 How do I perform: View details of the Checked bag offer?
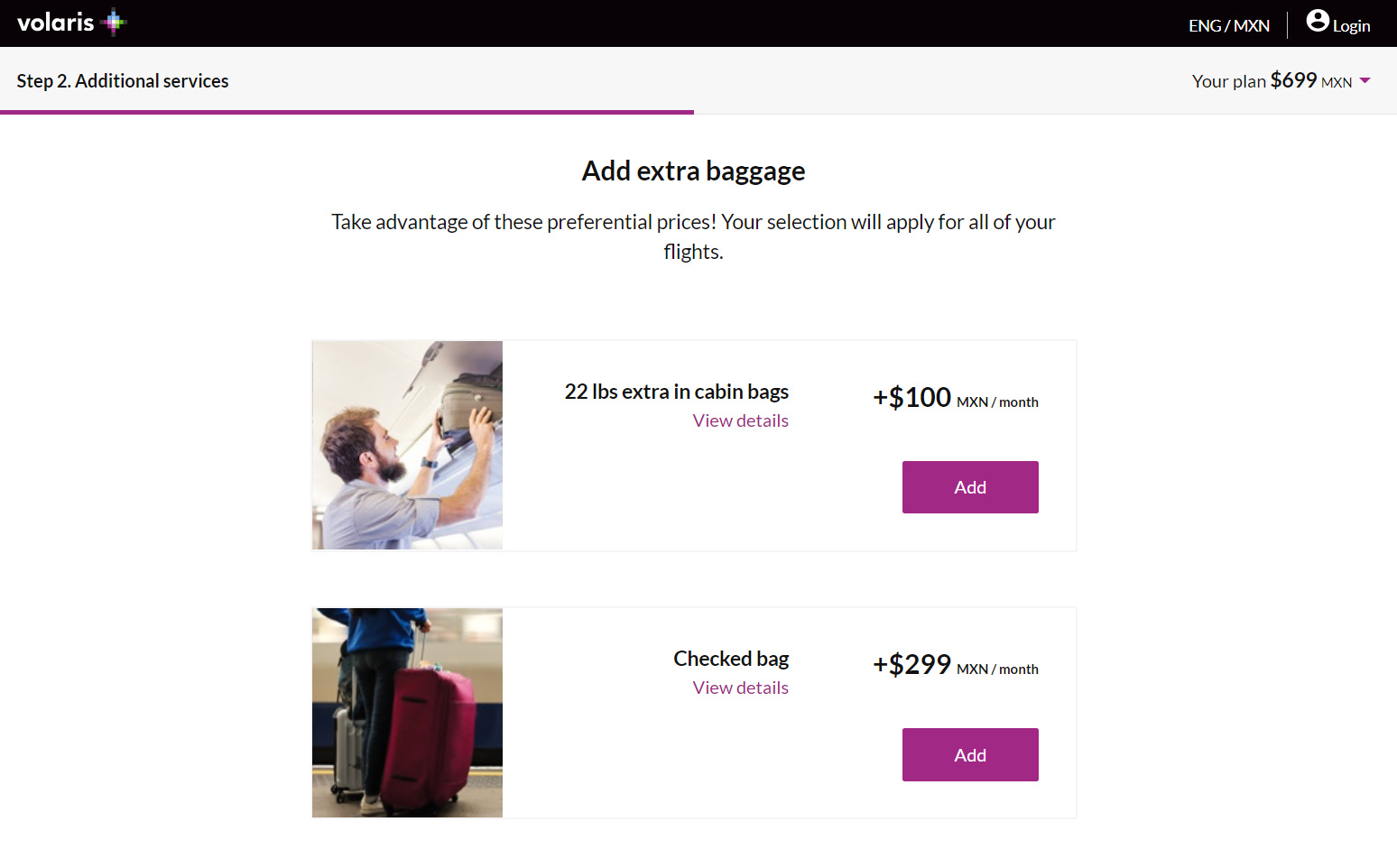[x=740, y=687]
